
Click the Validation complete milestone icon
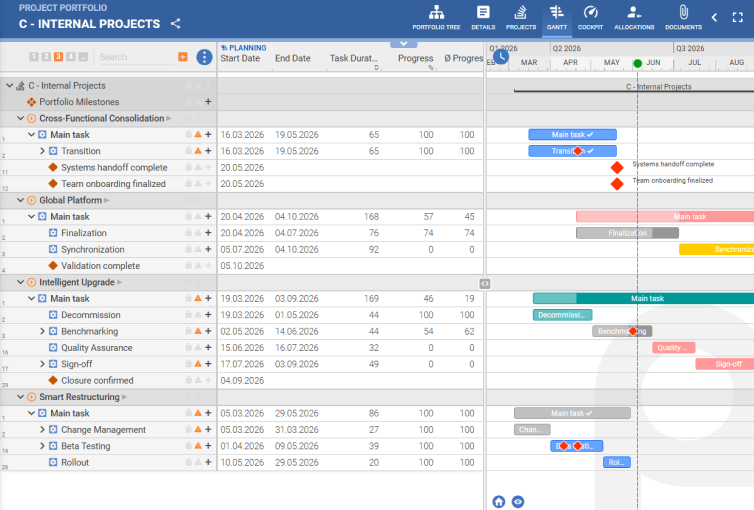coord(53,265)
